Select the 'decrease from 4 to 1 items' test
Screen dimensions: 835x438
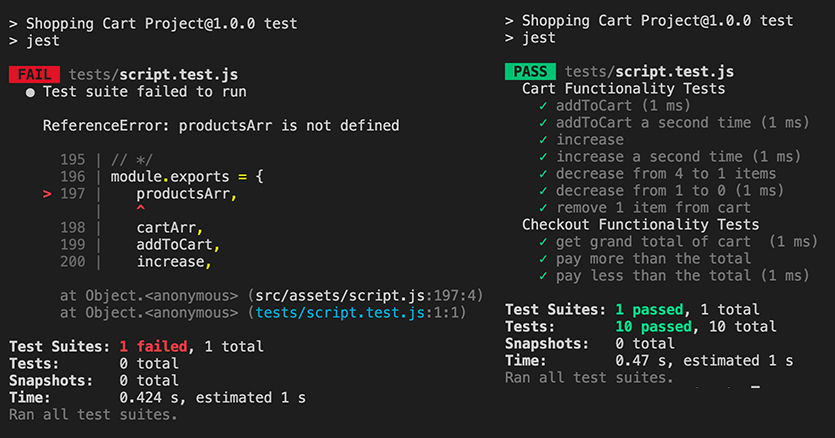pyautogui.click(x=666, y=173)
